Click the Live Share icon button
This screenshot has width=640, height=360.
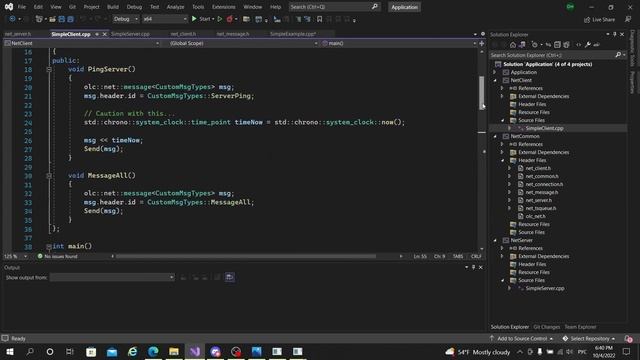point(599,19)
